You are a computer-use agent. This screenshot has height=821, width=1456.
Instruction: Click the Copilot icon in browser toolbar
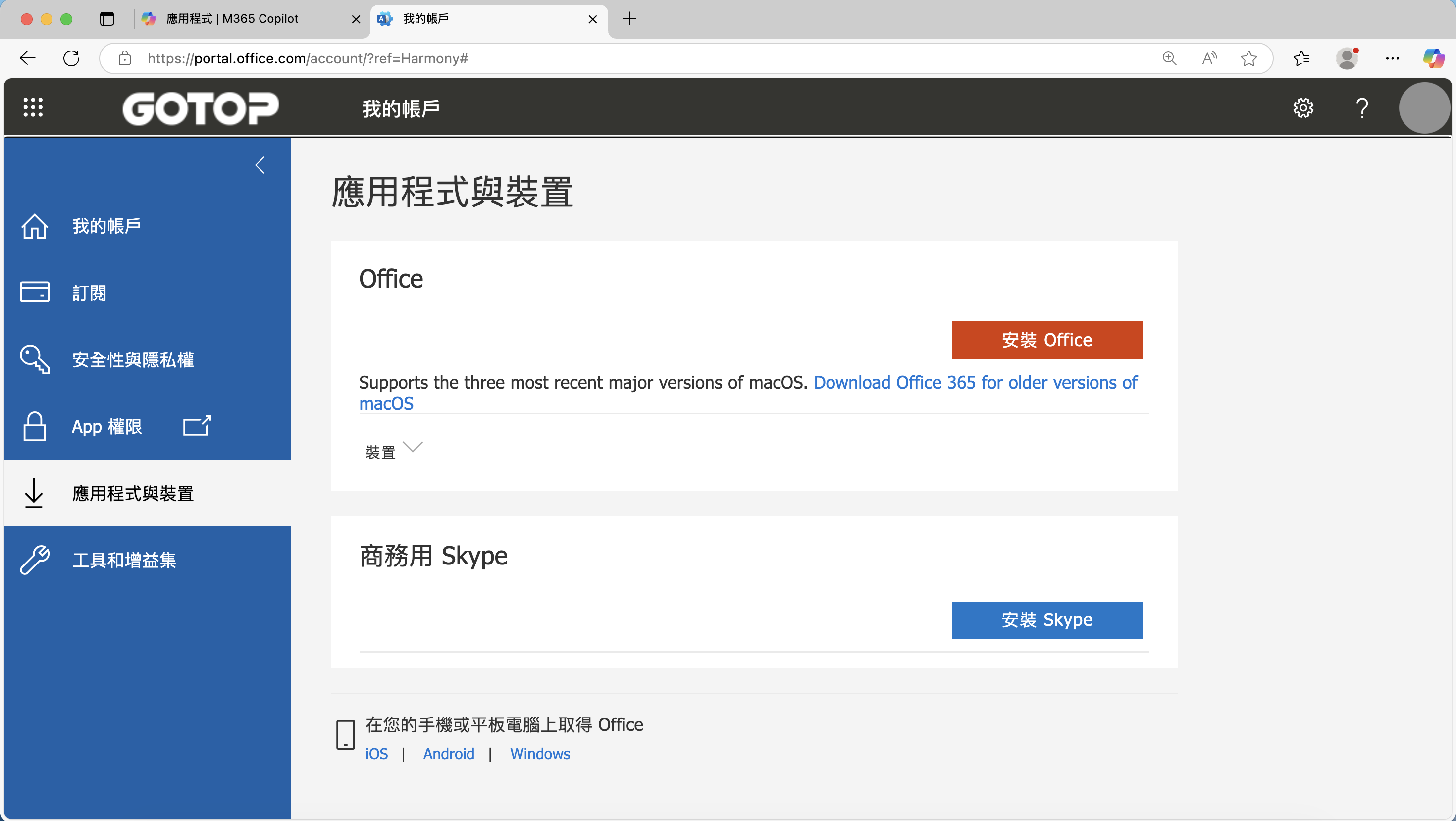coord(1433,58)
